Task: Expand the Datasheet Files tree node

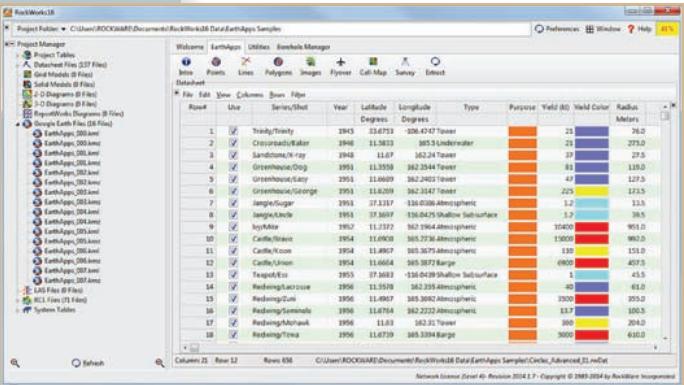Action: pyautogui.click(x=18, y=65)
